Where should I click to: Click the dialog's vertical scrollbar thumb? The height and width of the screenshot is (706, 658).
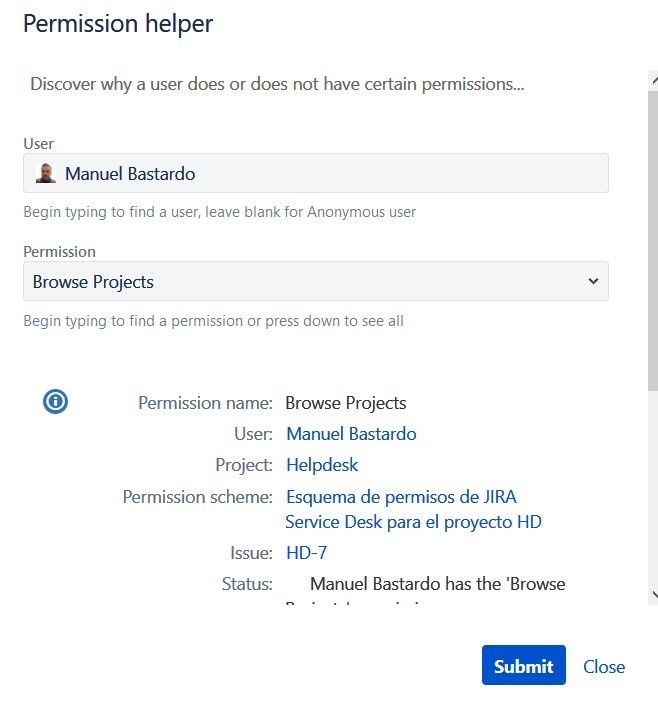(x=653, y=241)
